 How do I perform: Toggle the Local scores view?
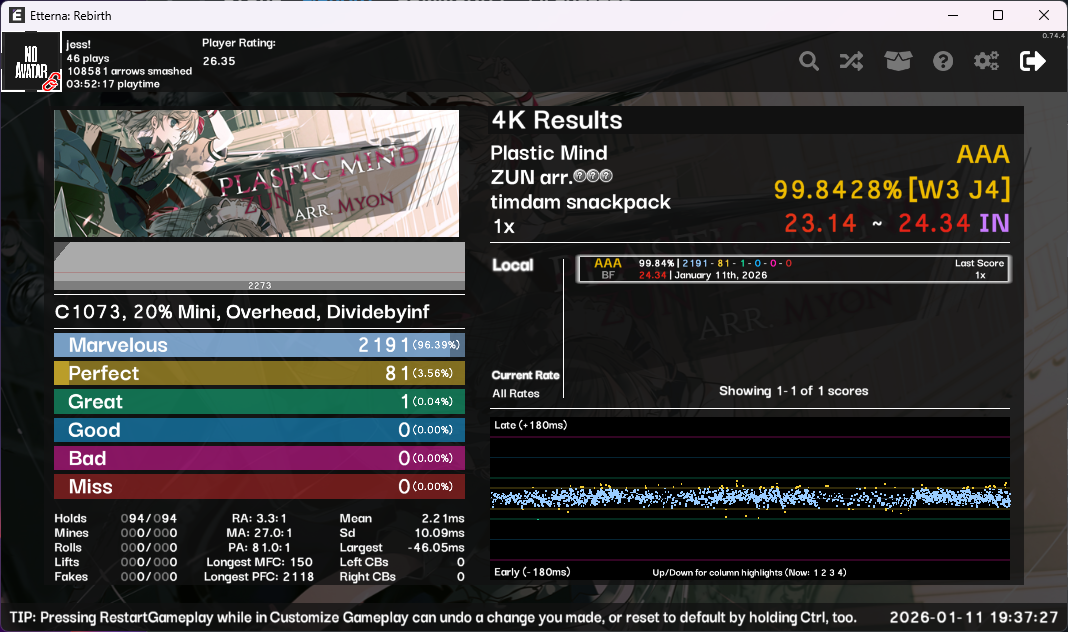pyautogui.click(x=512, y=265)
